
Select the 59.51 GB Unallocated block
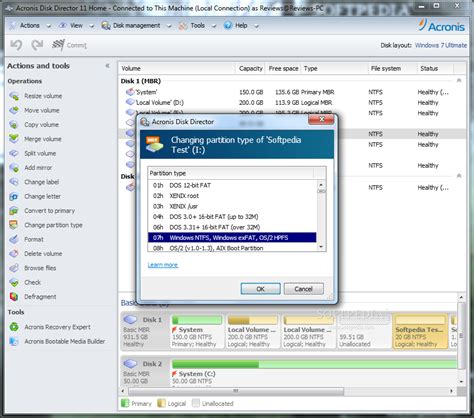[364, 331]
